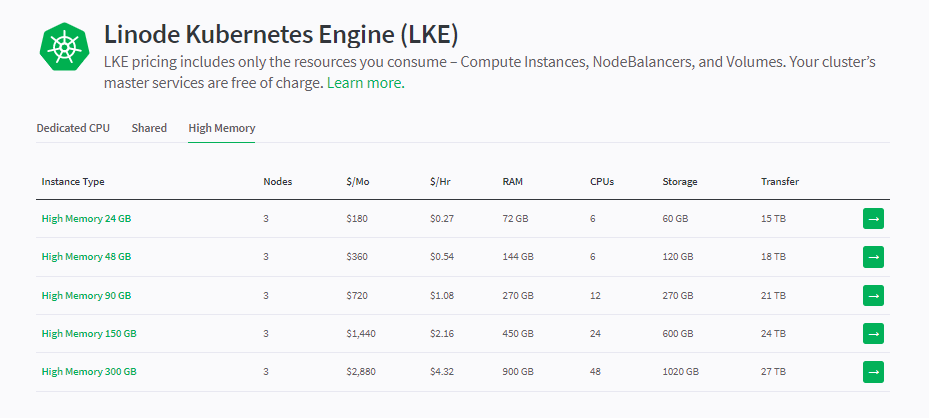
Task: Click the $1,440 monthly price cell
Action: (x=361, y=333)
